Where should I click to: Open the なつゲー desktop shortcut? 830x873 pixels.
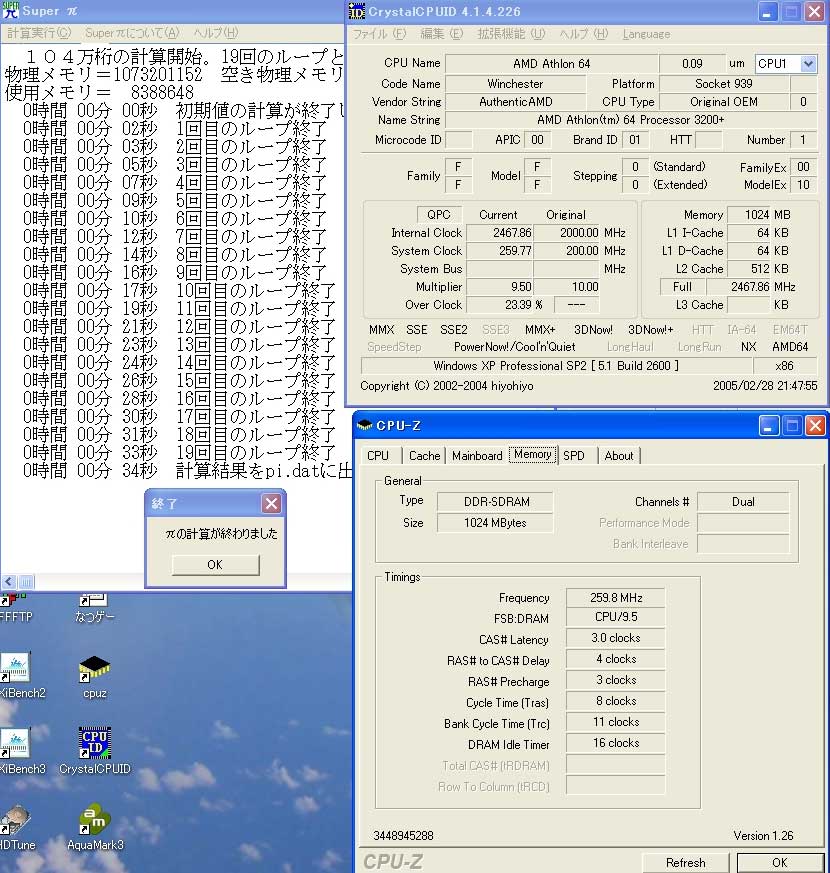pos(94,607)
